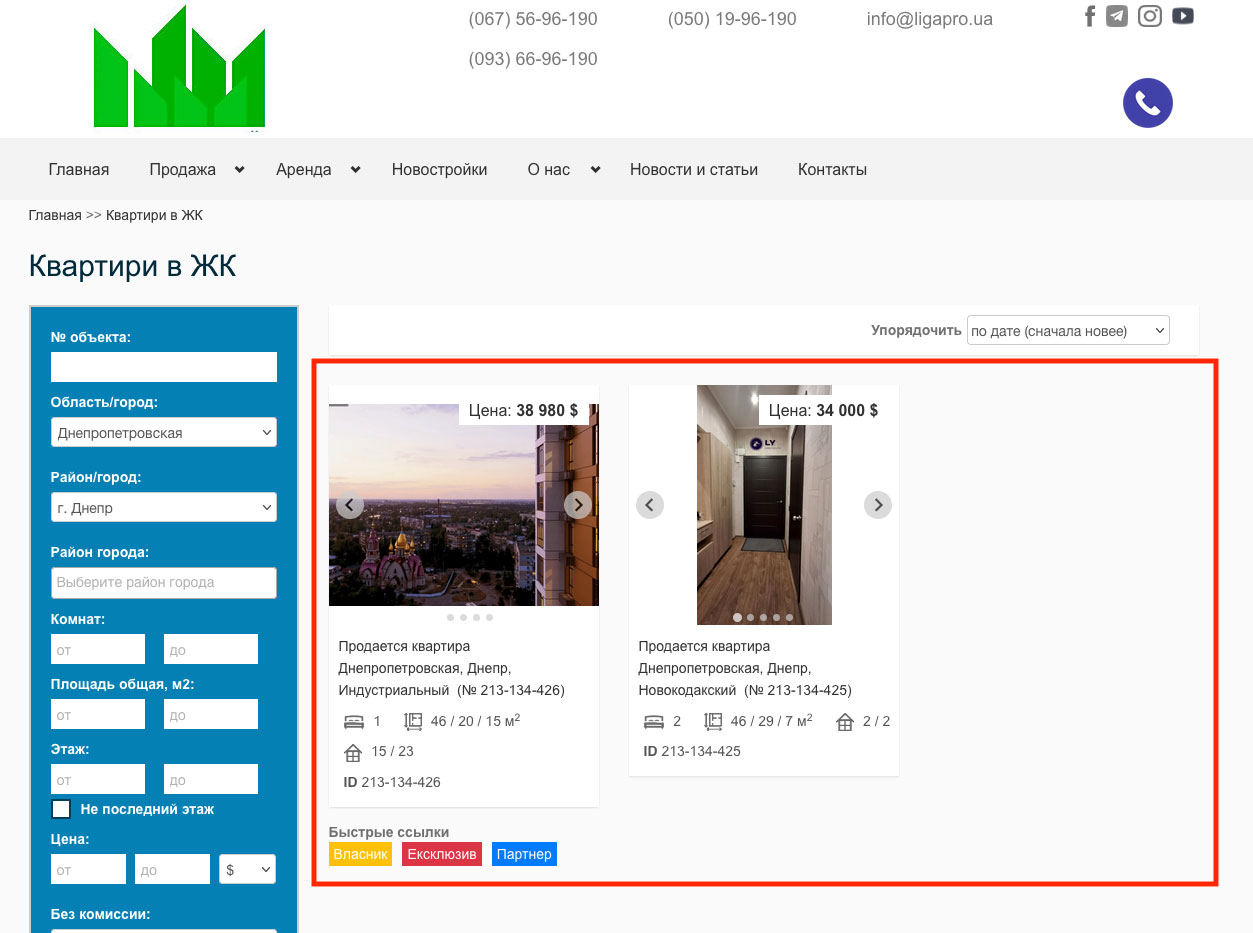Click the Цена 'до' field

[x=172, y=870]
